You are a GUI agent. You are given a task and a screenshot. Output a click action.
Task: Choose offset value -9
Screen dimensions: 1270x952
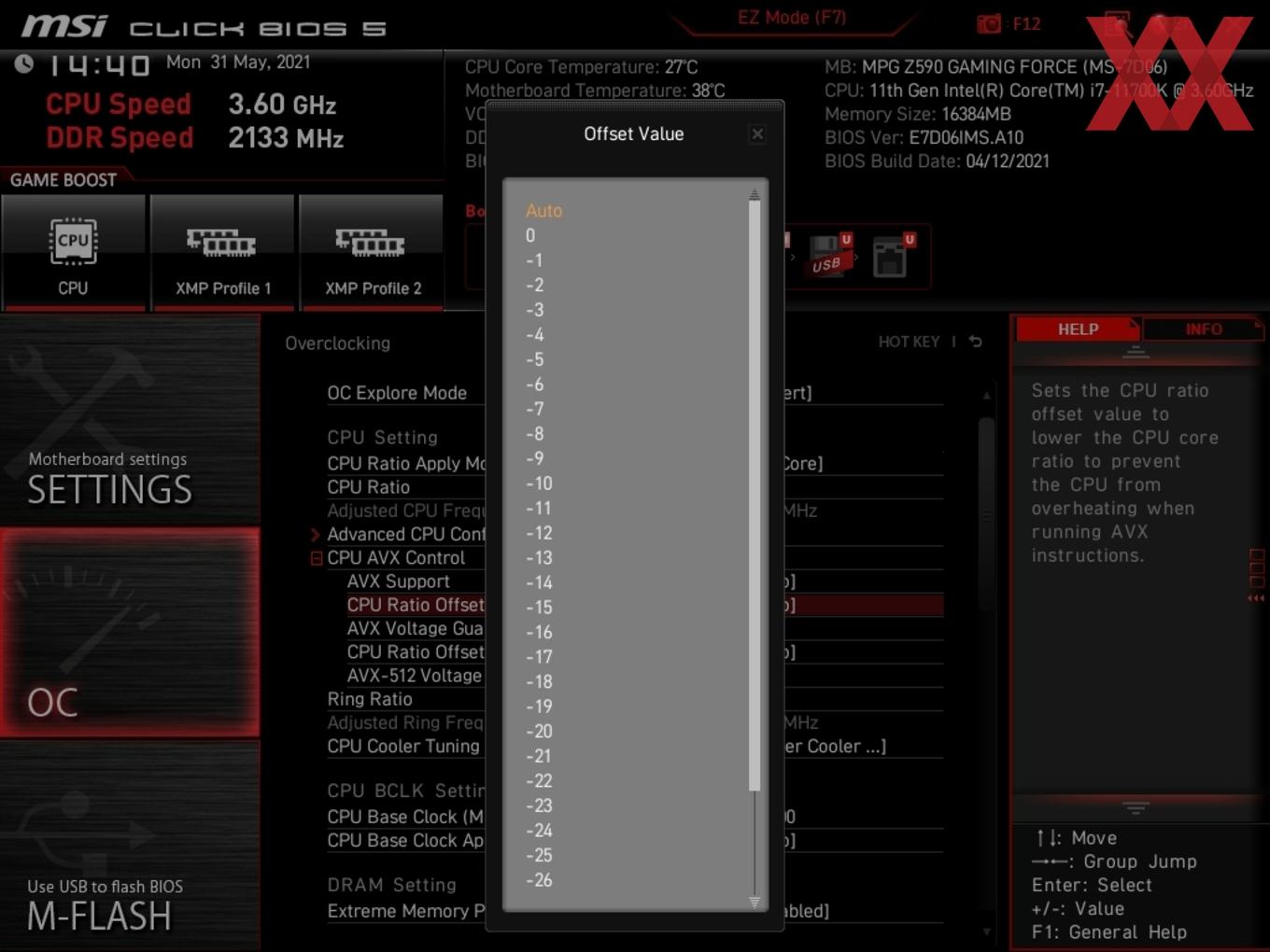534,458
